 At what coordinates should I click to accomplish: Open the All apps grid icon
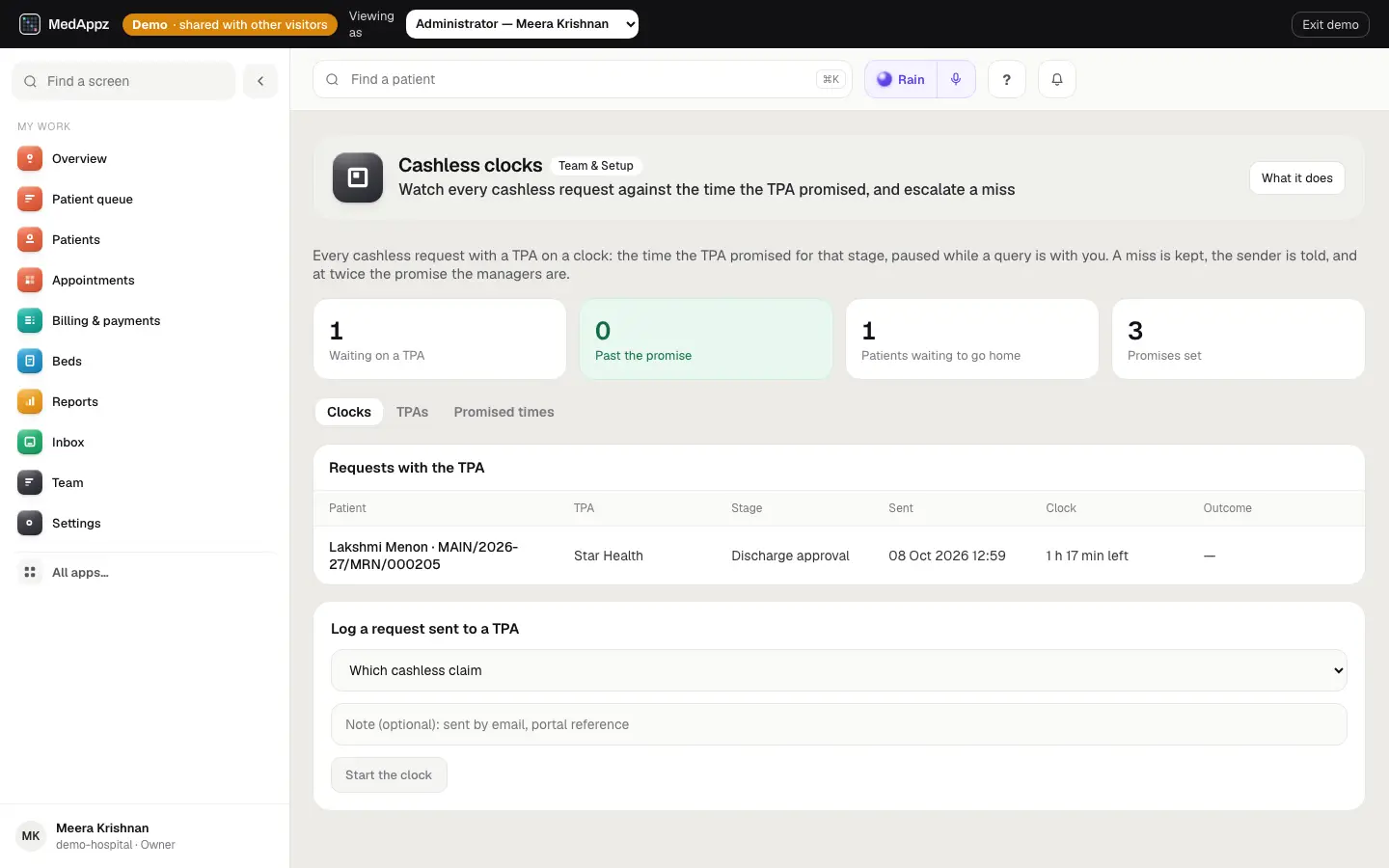[x=30, y=572]
